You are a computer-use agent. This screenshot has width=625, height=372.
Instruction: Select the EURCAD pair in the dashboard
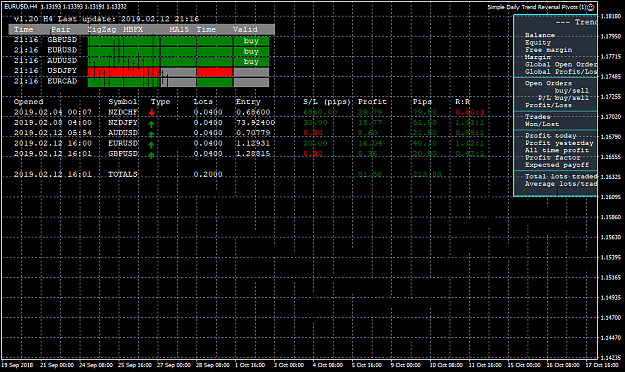click(62, 81)
